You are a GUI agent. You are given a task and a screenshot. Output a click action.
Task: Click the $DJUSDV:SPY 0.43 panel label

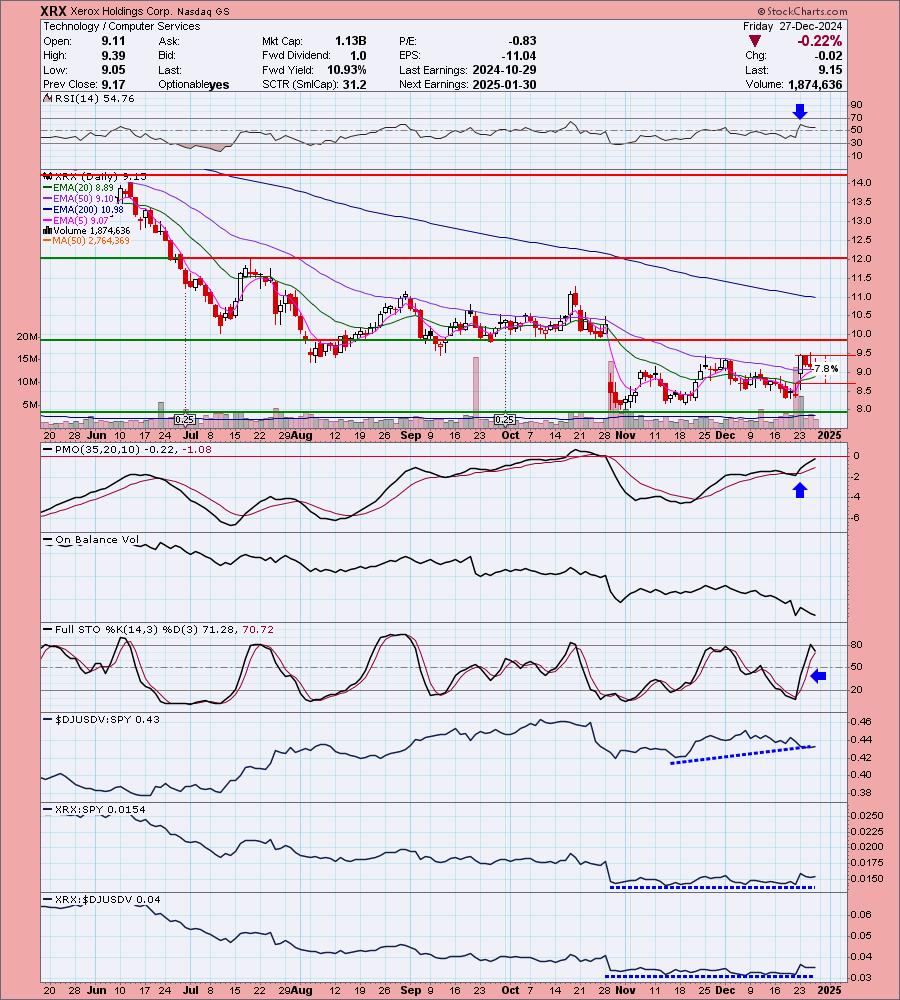(100, 719)
